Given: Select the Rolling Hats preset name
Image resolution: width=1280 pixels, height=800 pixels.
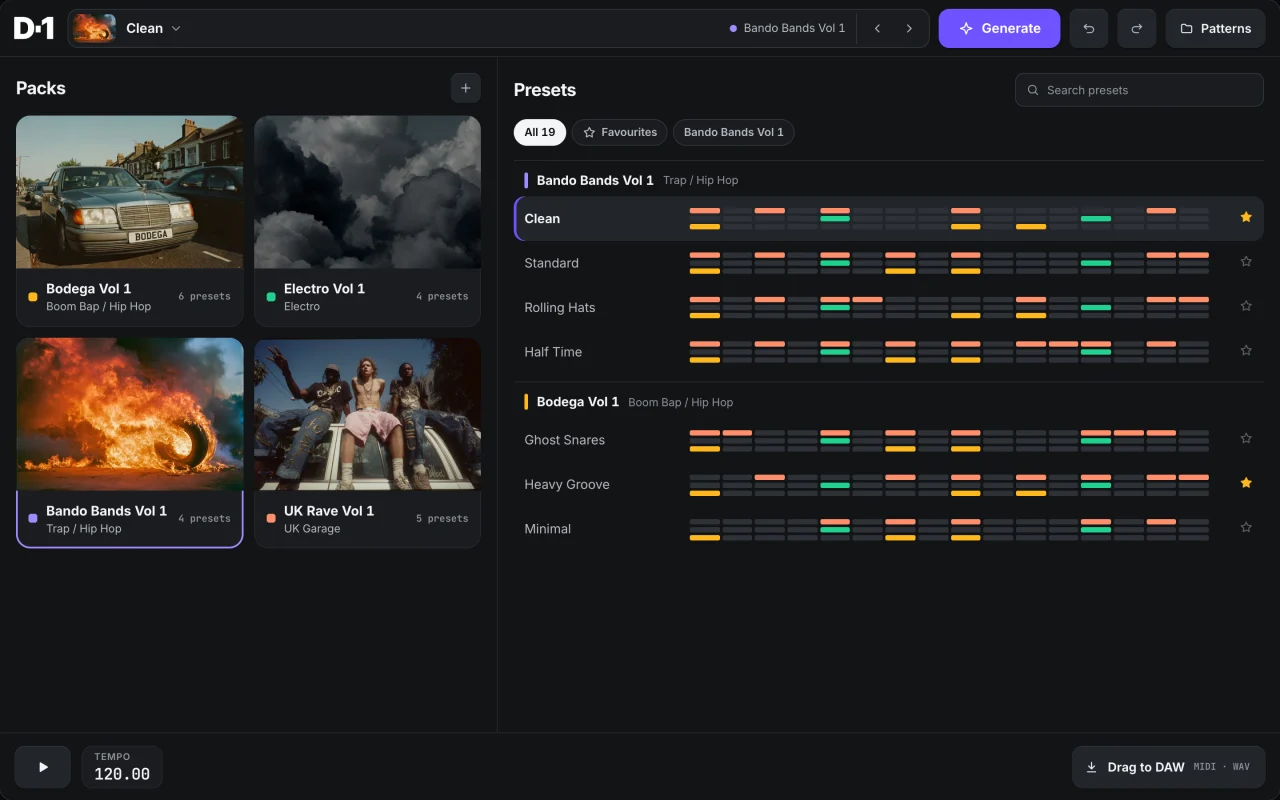Looking at the screenshot, I should coord(560,307).
